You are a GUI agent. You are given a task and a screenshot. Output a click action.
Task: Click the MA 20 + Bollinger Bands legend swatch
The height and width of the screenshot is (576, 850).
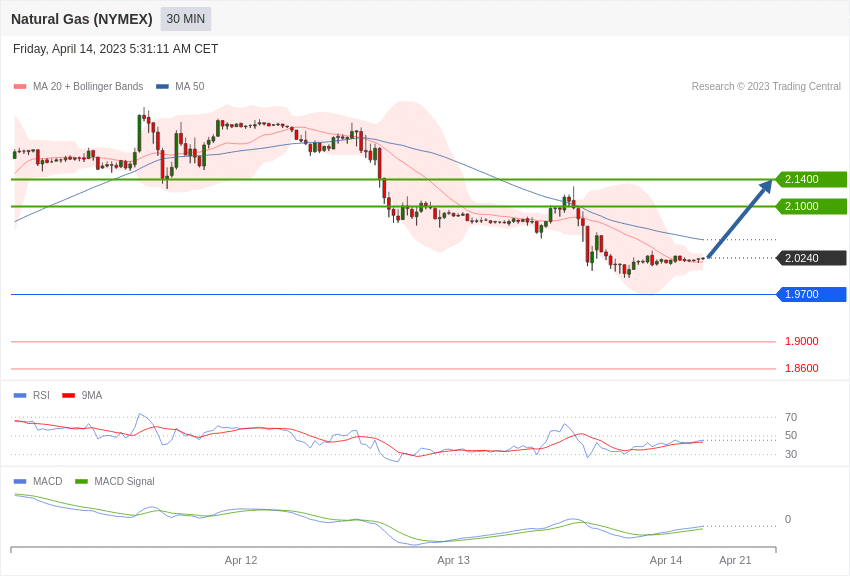point(20,87)
